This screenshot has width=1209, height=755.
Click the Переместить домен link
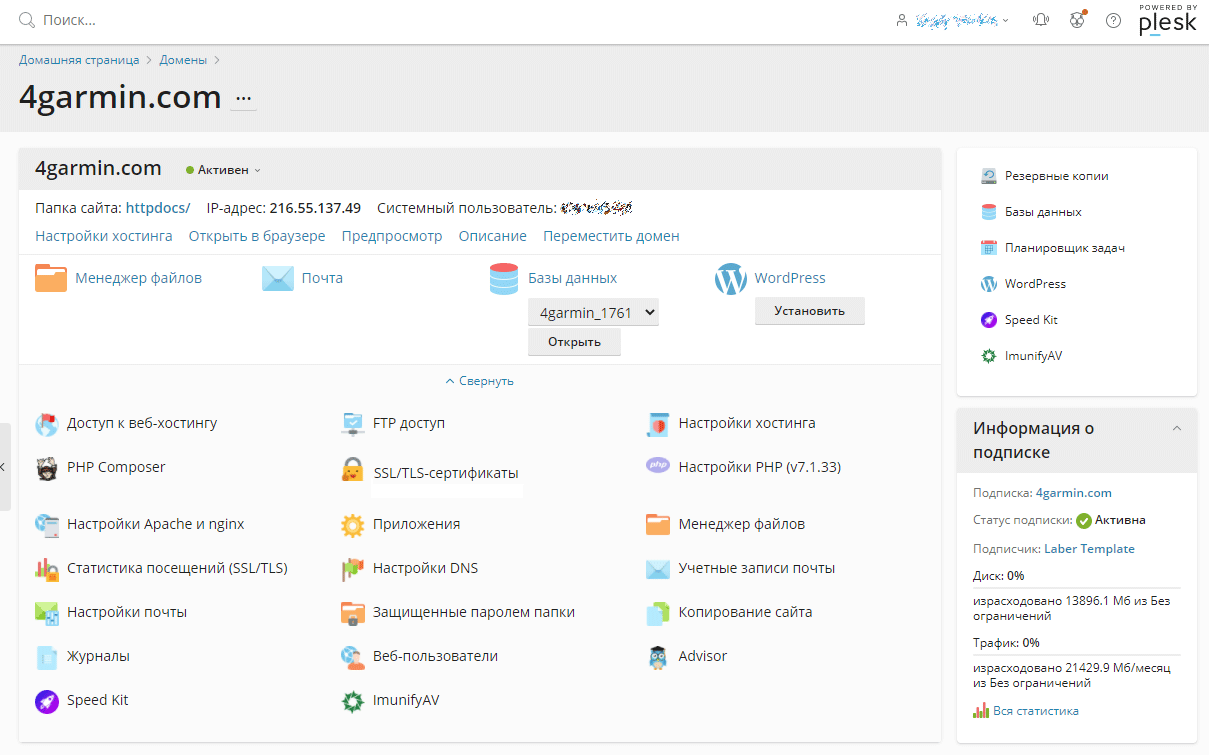click(611, 236)
